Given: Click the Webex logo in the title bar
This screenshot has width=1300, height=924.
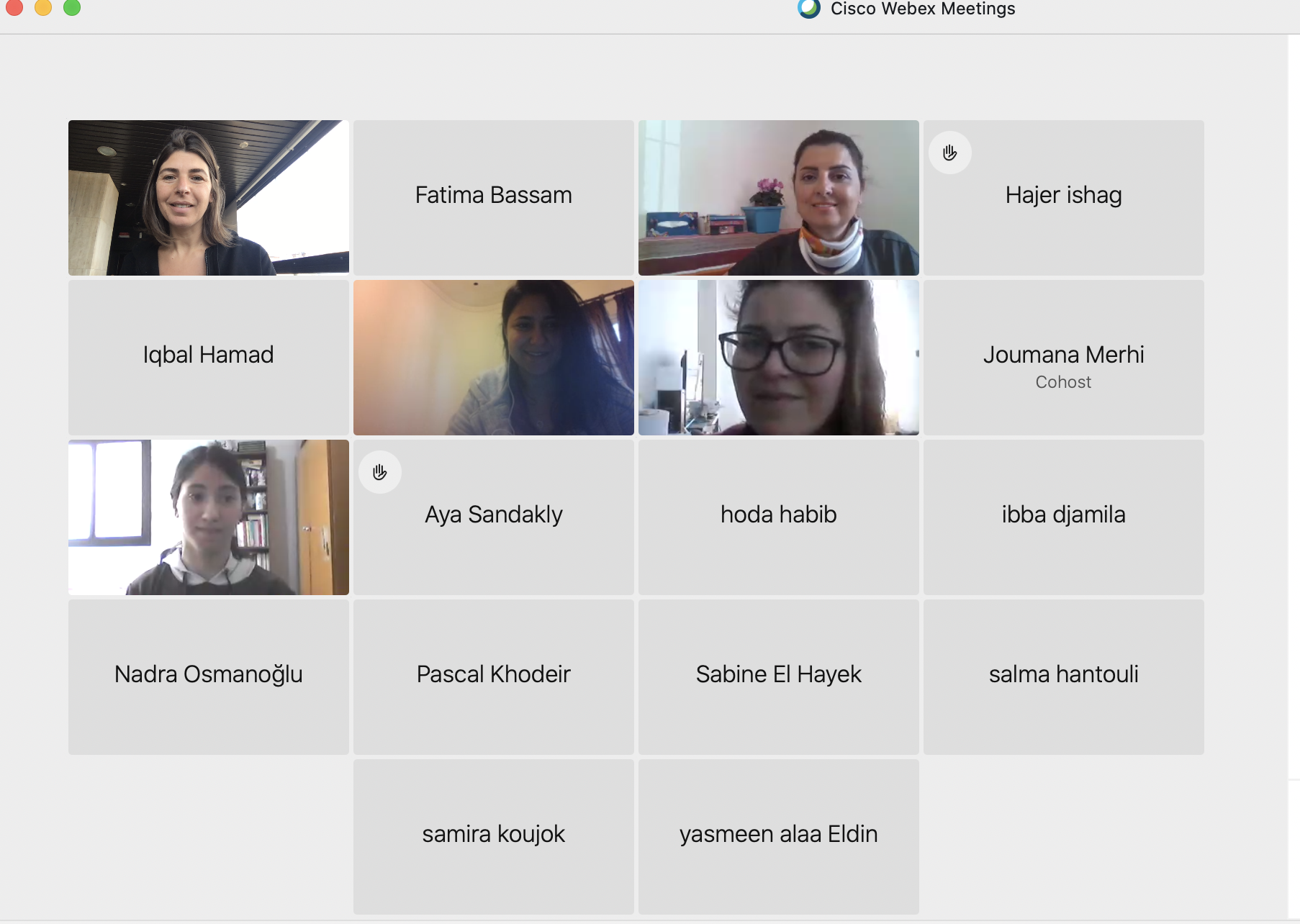Looking at the screenshot, I should pyautogui.click(x=809, y=9).
